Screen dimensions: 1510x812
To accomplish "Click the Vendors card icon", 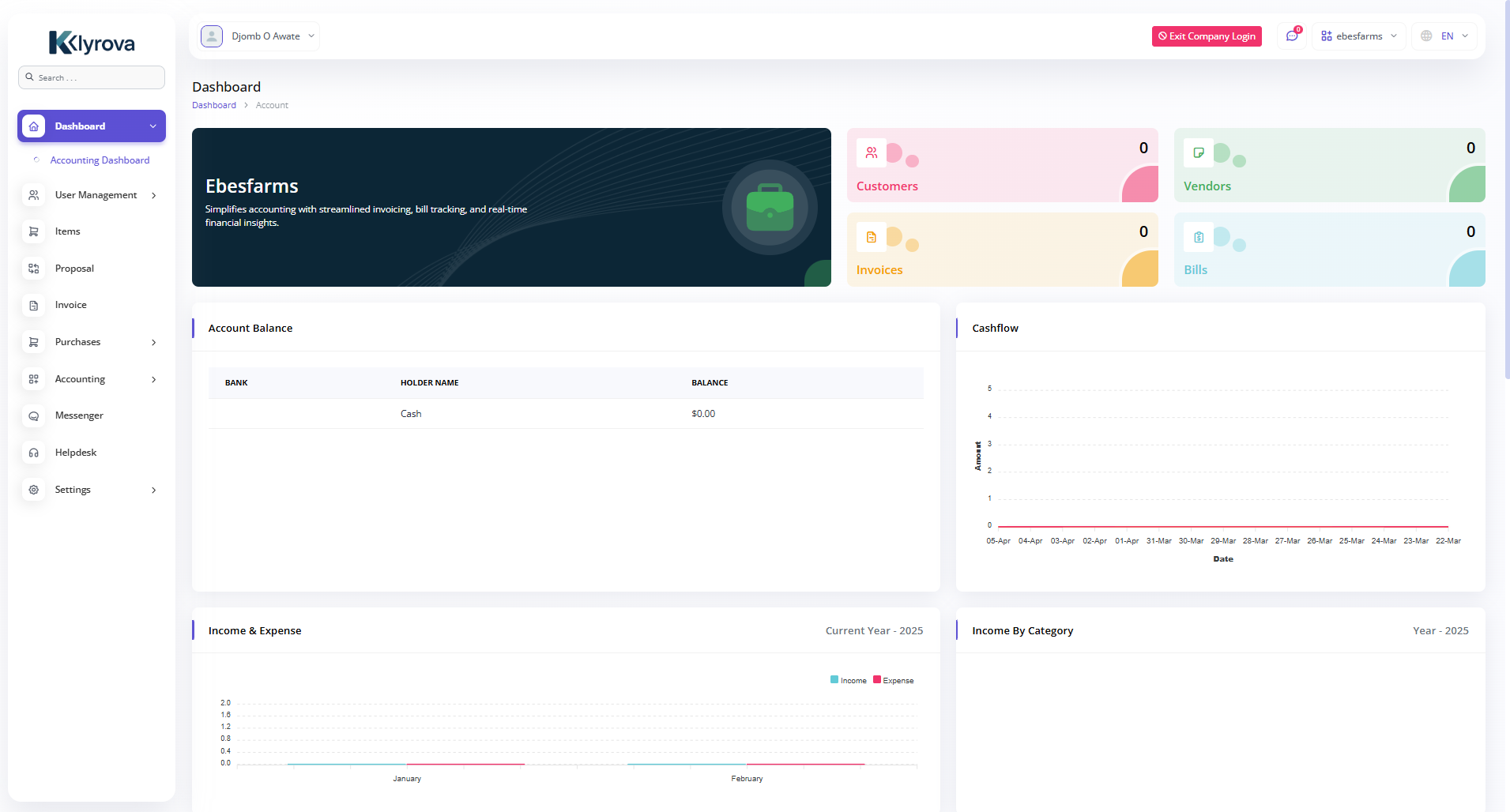I will (1199, 153).
